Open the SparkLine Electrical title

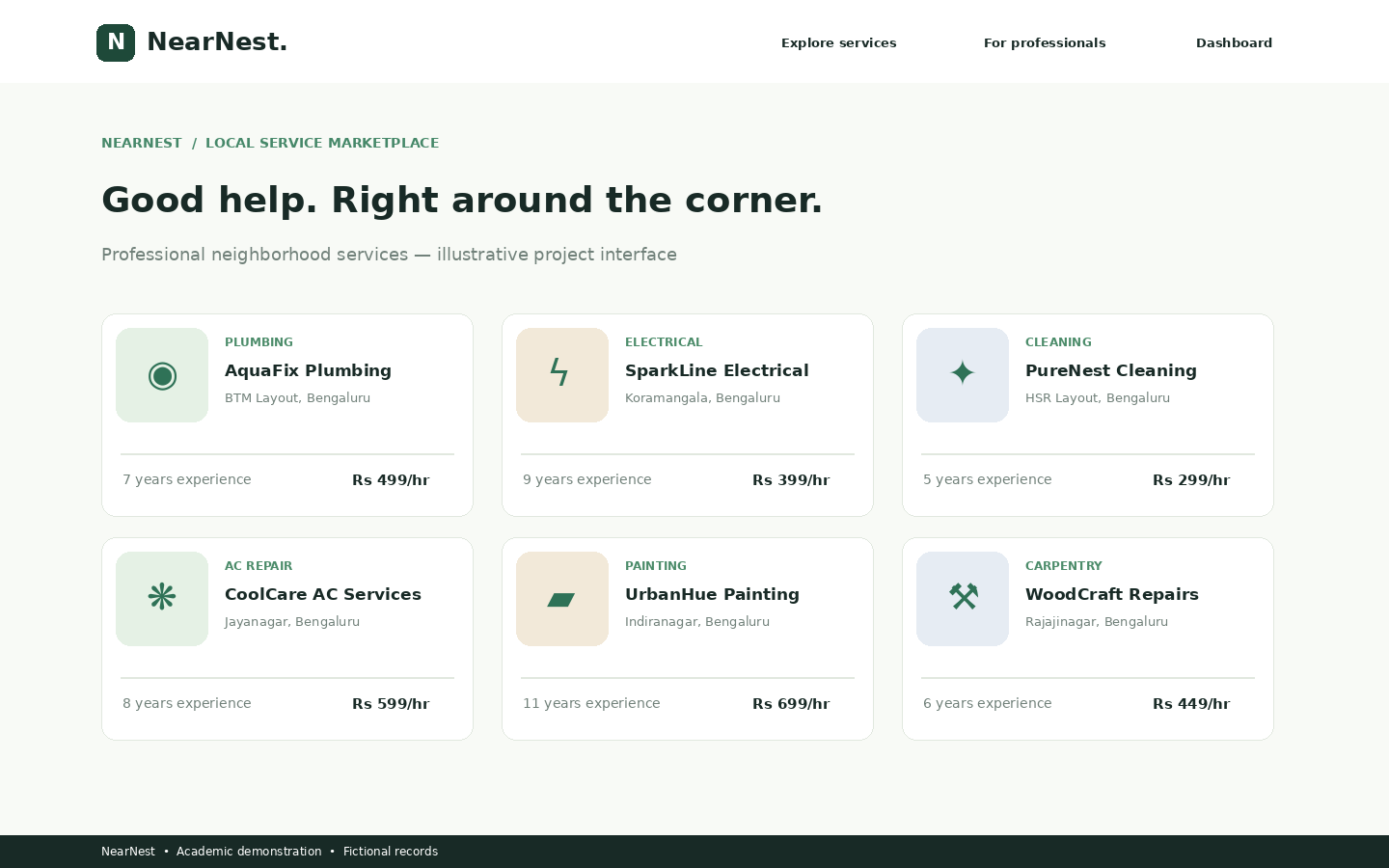(717, 370)
